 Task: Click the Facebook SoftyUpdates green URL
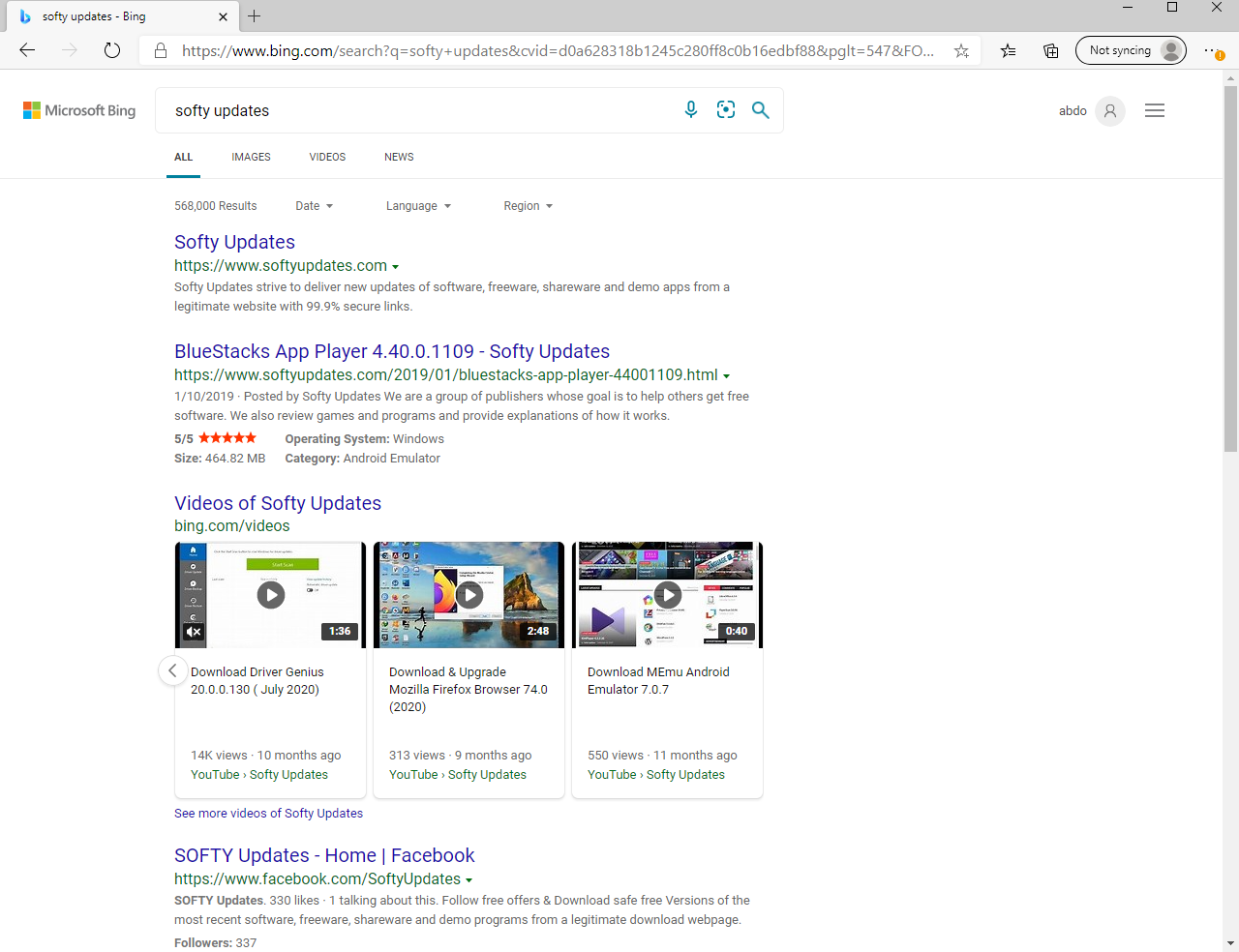317,878
